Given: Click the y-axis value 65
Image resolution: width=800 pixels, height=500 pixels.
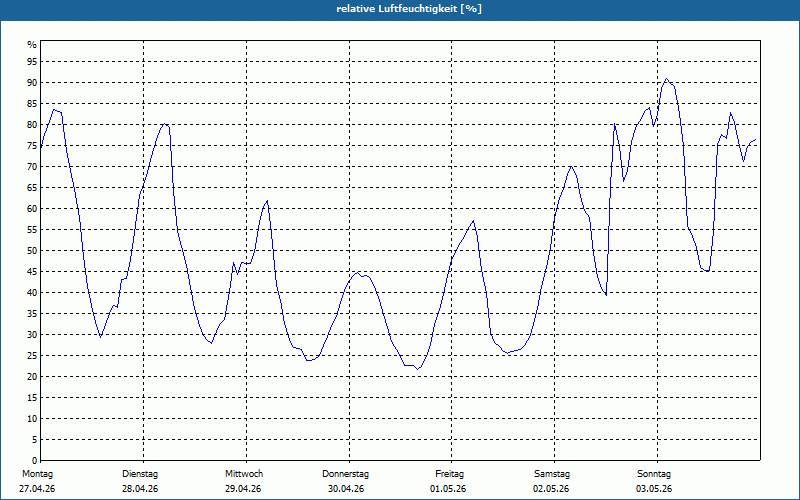Looking at the screenshot, I should (32, 188).
